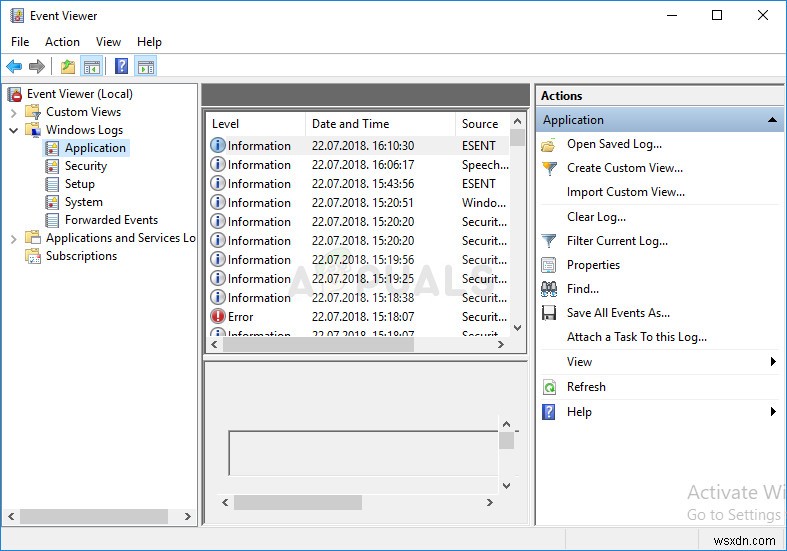Collapse the Application section in Actions pane
This screenshot has height=551, width=787.
(772, 120)
